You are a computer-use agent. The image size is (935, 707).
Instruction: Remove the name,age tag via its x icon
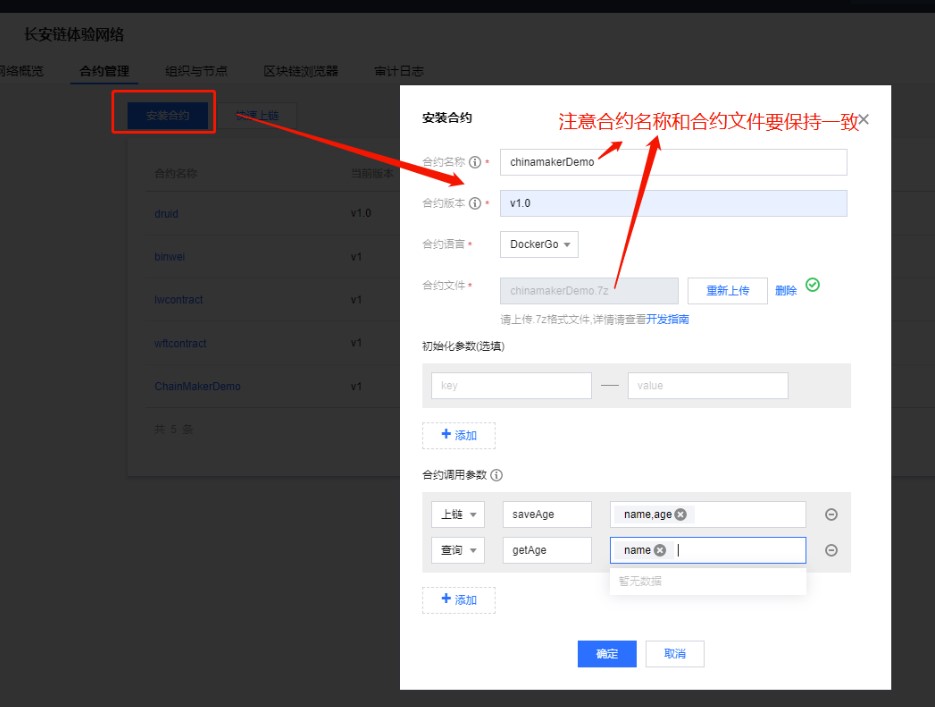click(x=680, y=514)
